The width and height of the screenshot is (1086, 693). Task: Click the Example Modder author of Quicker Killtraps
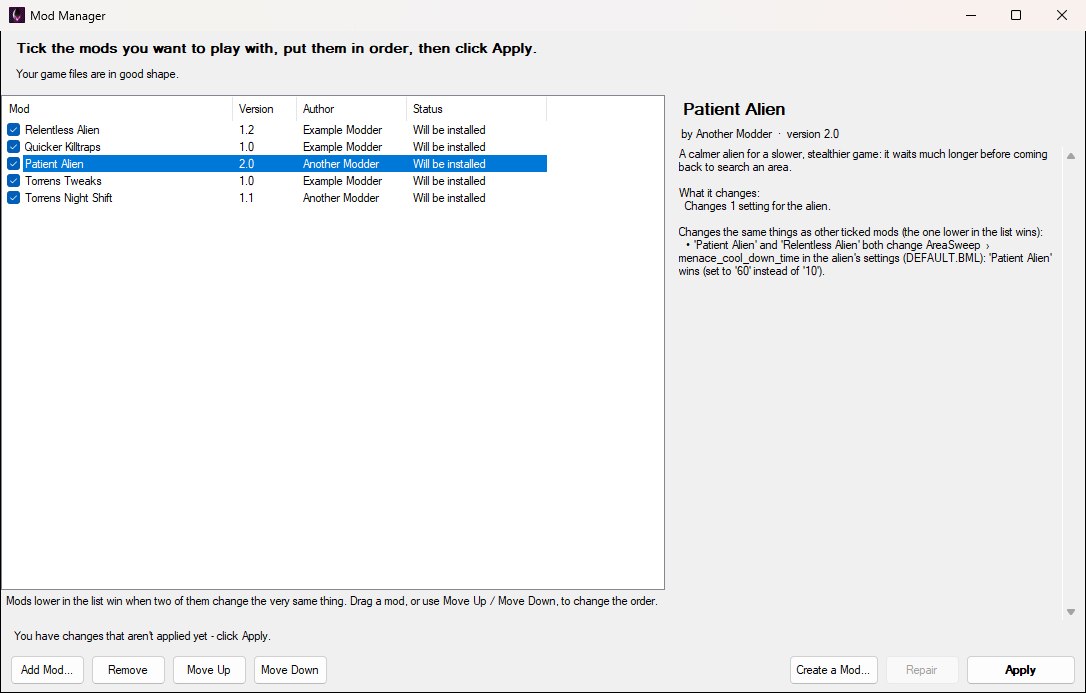coord(342,147)
